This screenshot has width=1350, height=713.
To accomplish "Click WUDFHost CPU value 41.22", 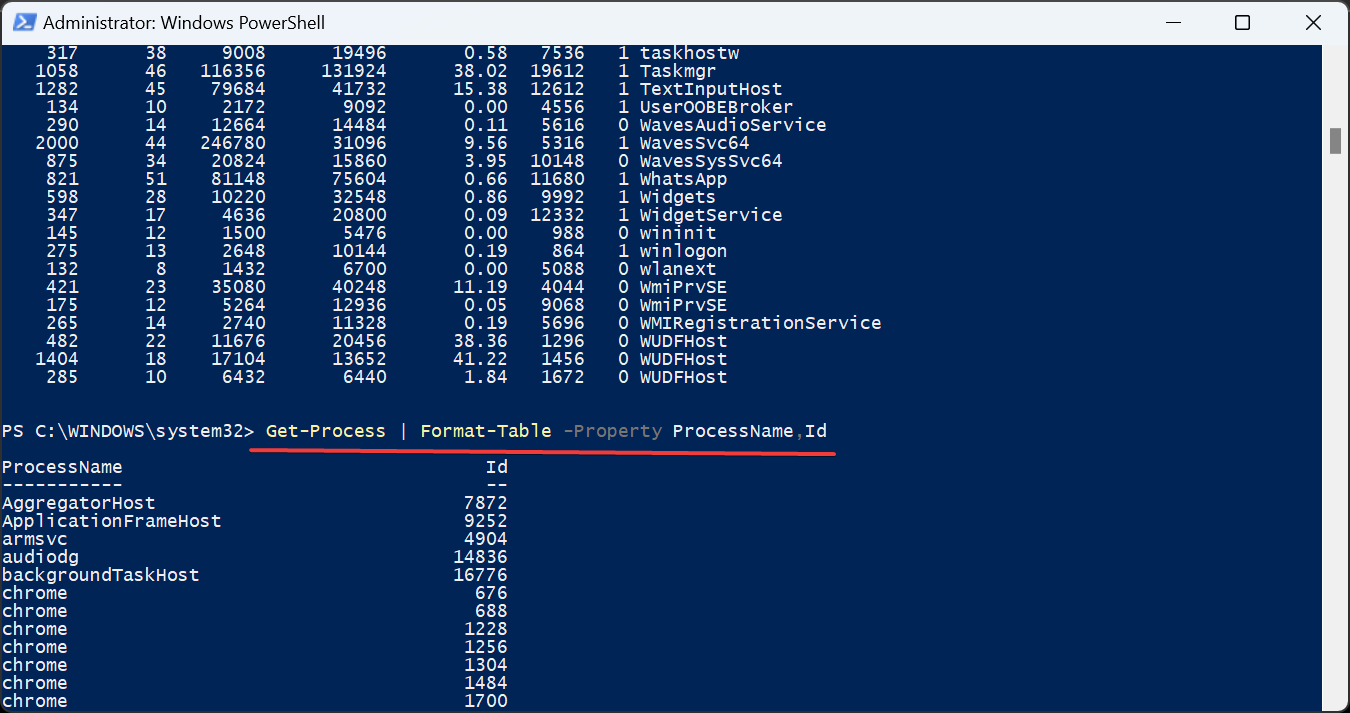I will pos(481,359).
